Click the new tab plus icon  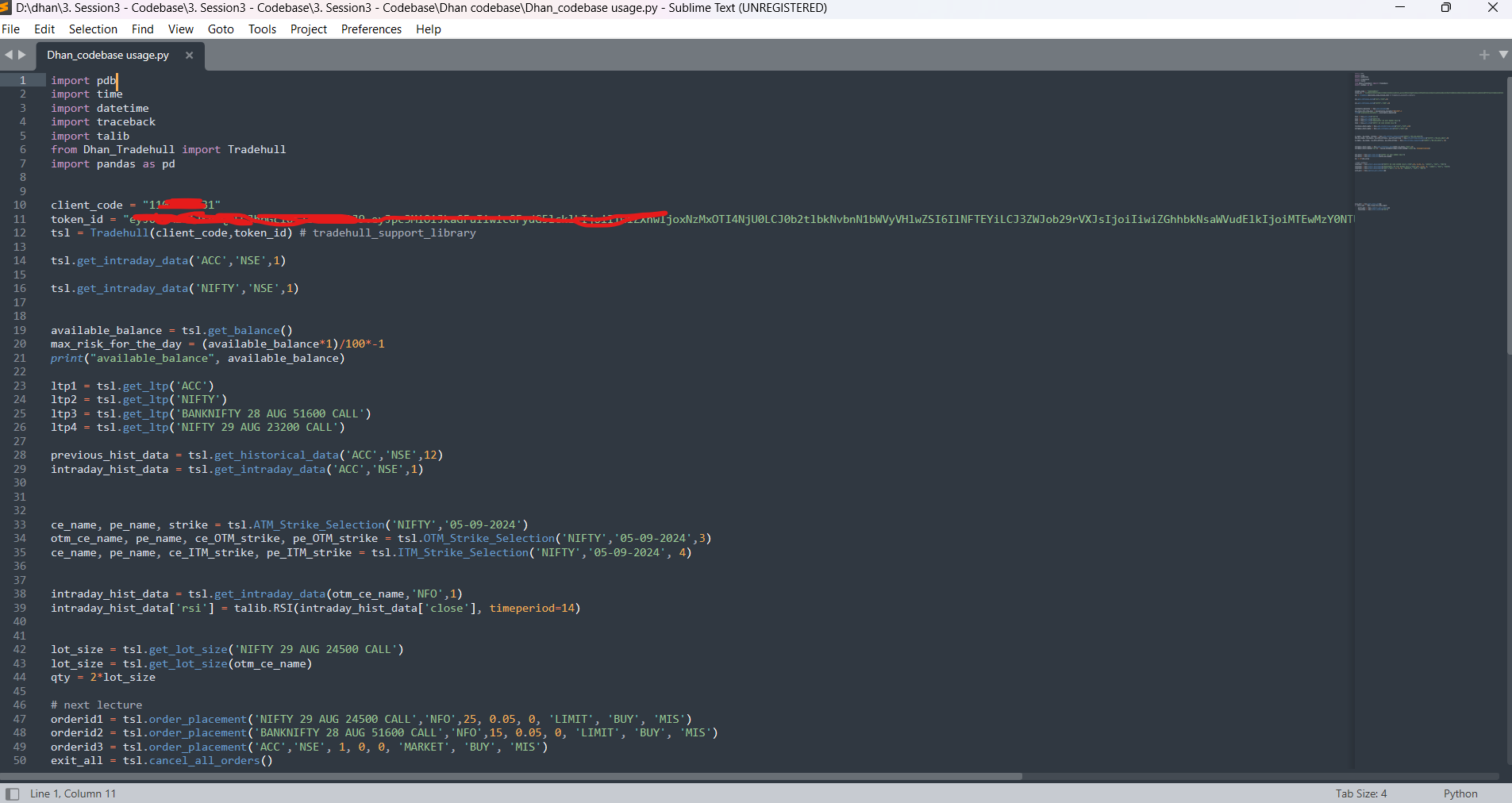(x=1483, y=55)
